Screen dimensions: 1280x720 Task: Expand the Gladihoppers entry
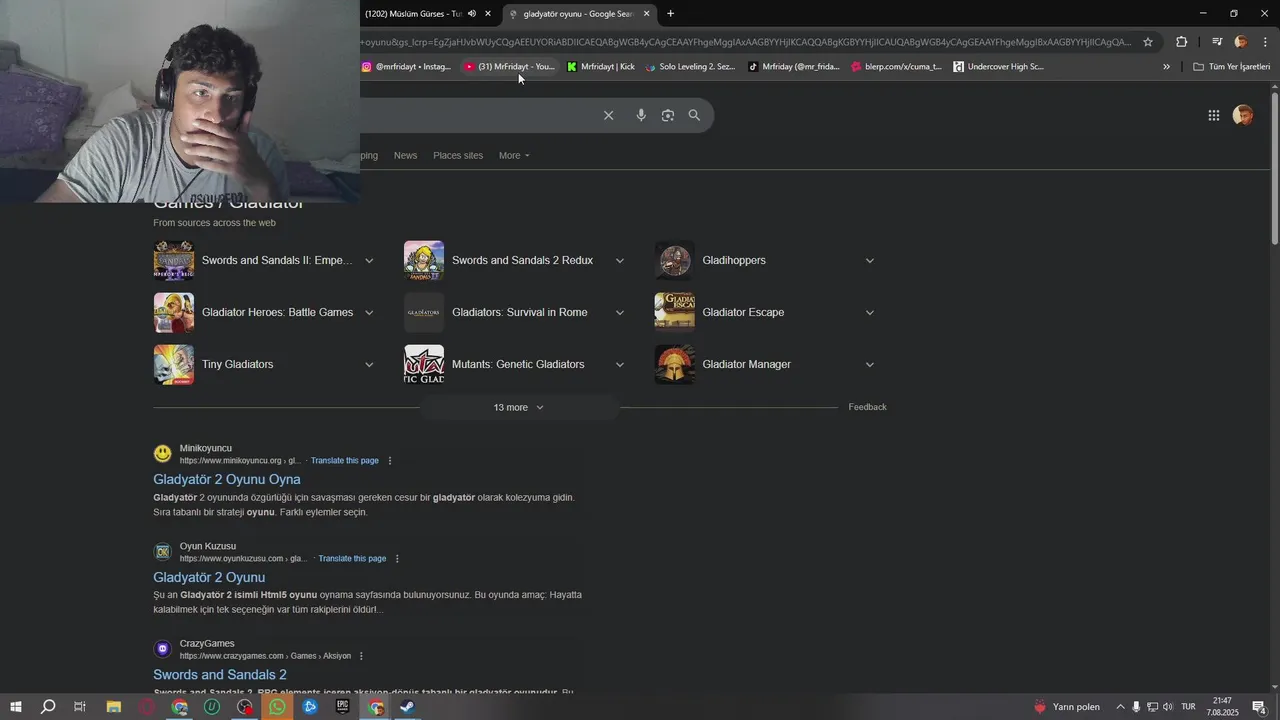869,260
